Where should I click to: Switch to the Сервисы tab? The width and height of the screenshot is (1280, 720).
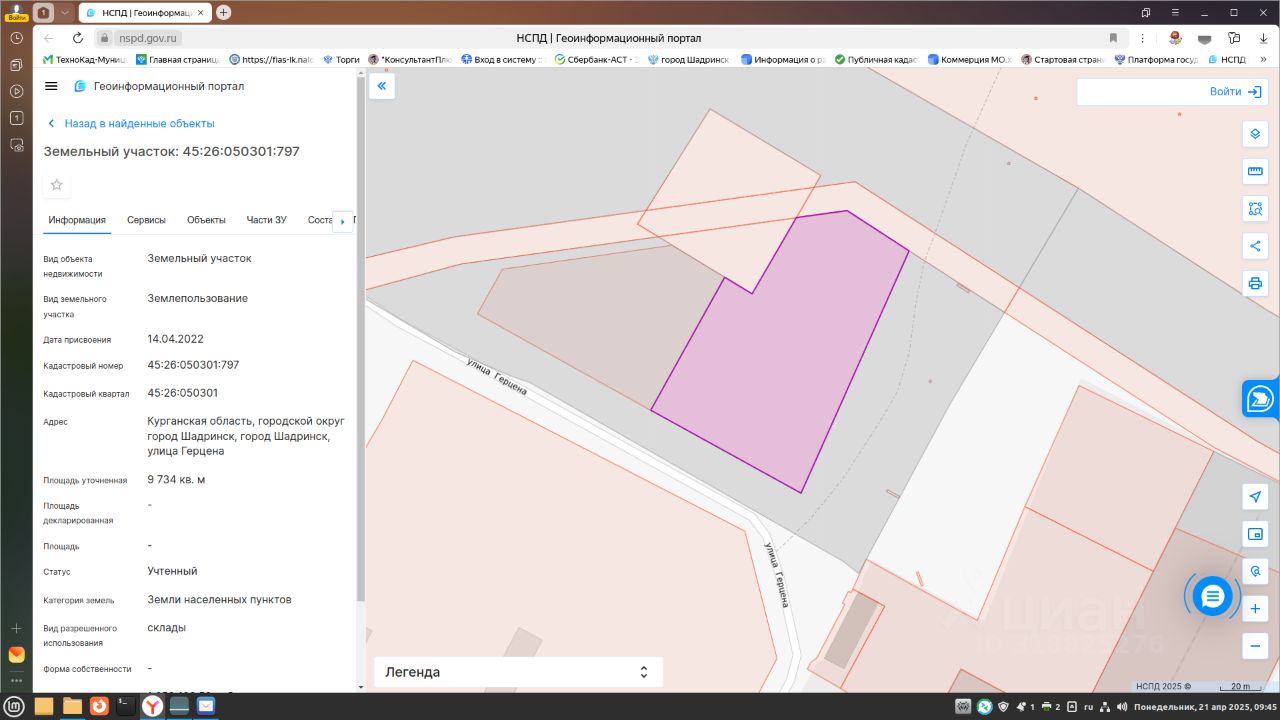(x=146, y=220)
